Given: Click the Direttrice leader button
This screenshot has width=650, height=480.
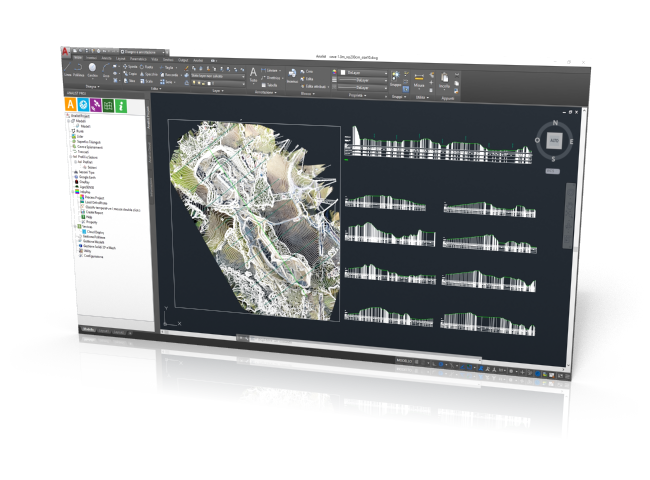Looking at the screenshot, I should [272, 78].
